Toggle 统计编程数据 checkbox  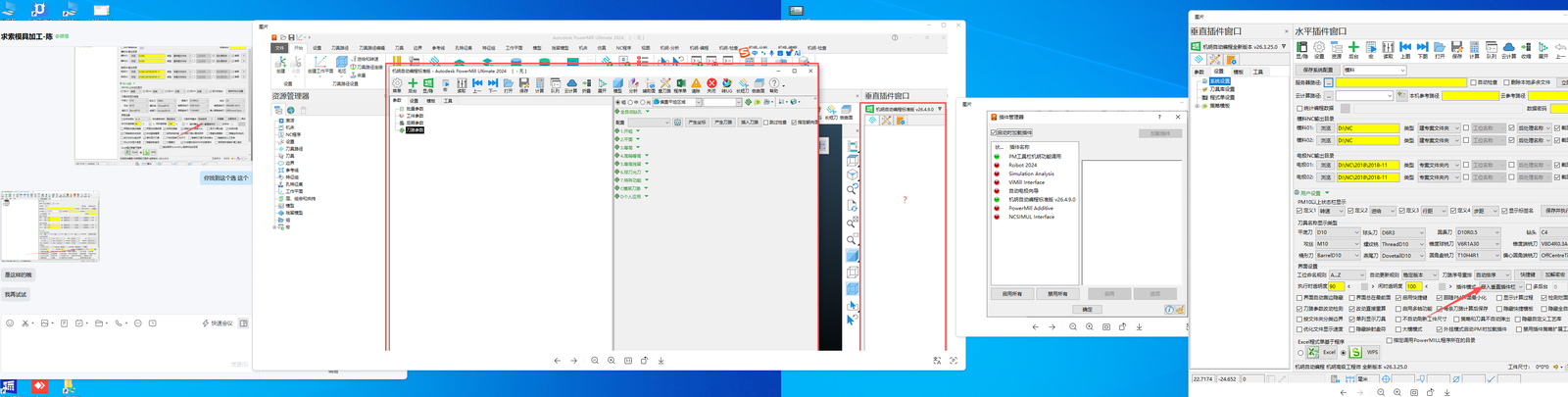pos(1299,108)
